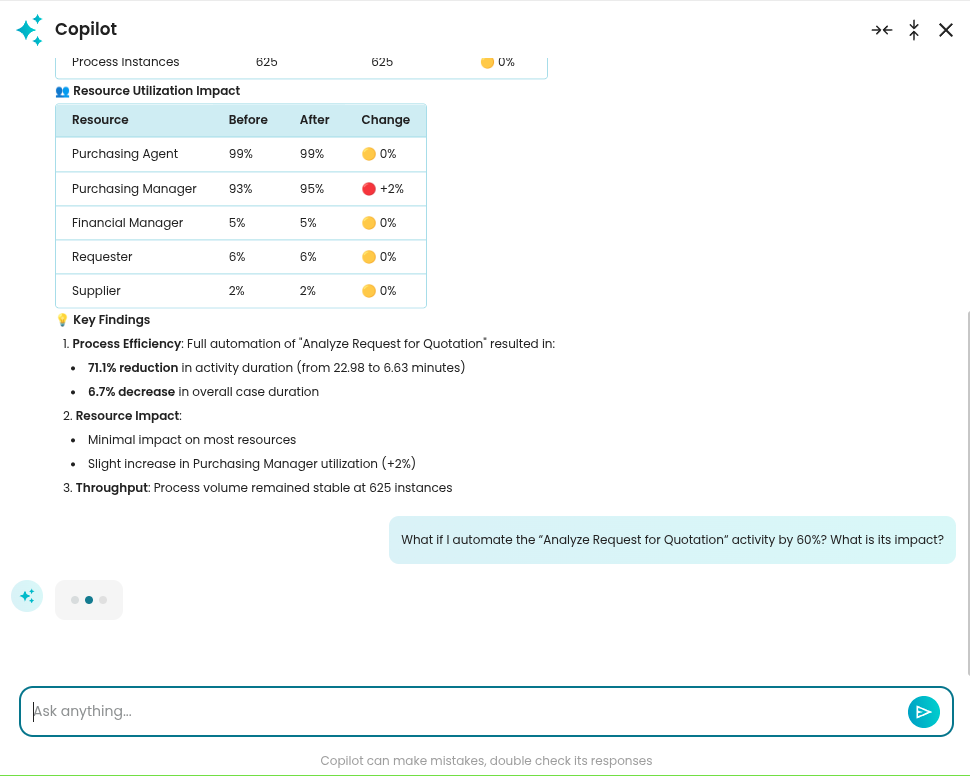Click the user's 60% automation question bubble
Image resolution: width=970 pixels, height=776 pixels.
672,540
